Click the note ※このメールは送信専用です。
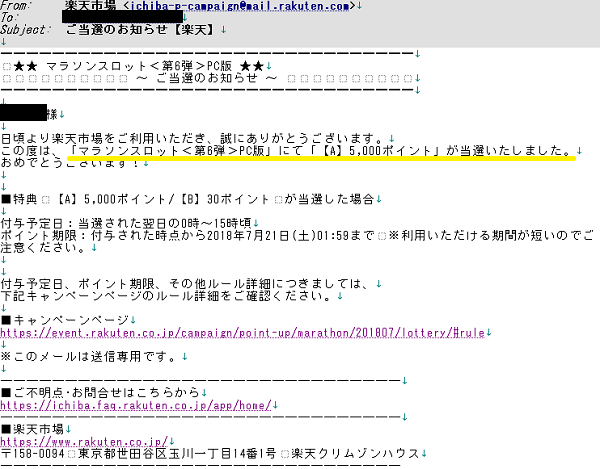 point(88,357)
